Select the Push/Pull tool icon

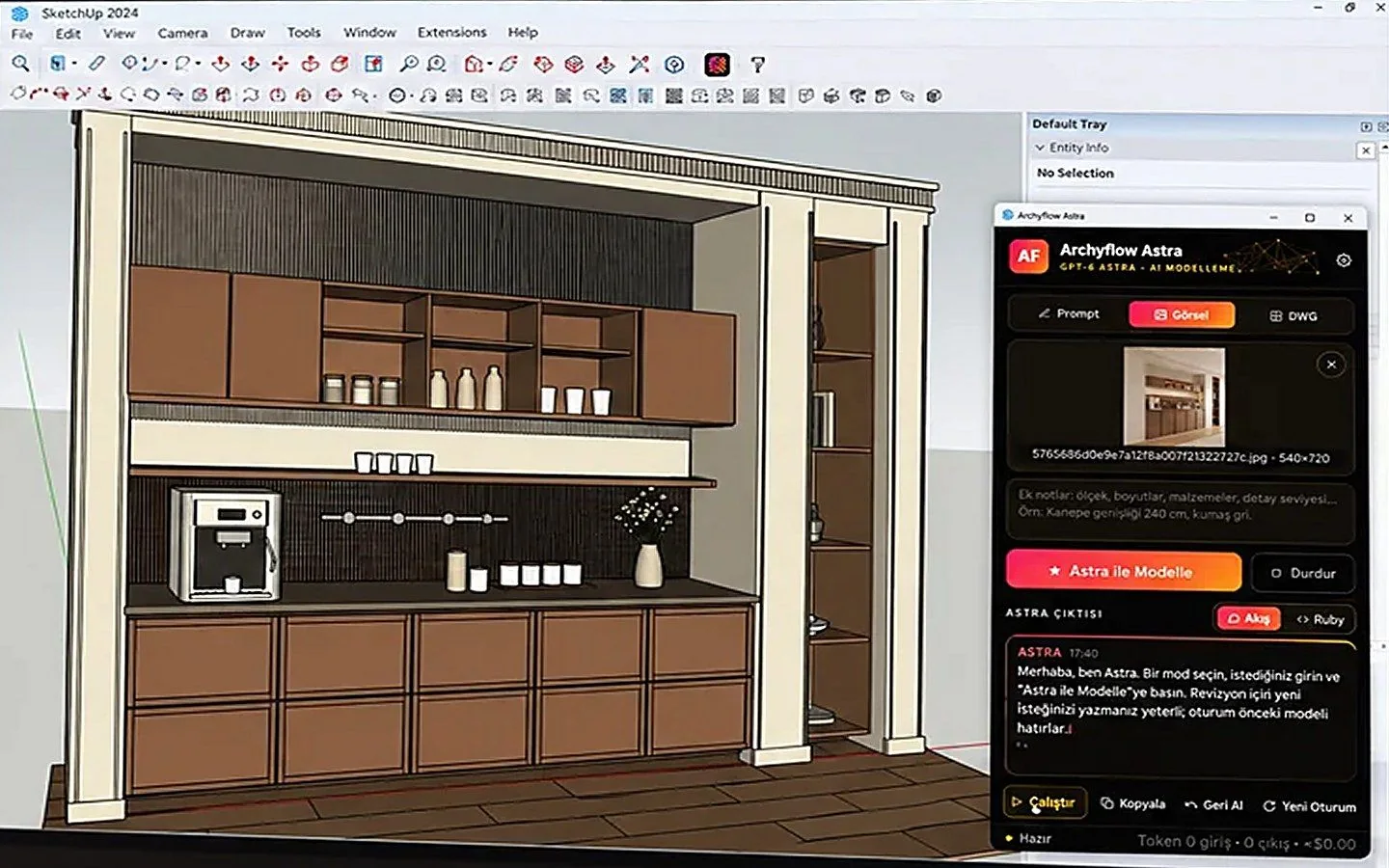[221, 64]
